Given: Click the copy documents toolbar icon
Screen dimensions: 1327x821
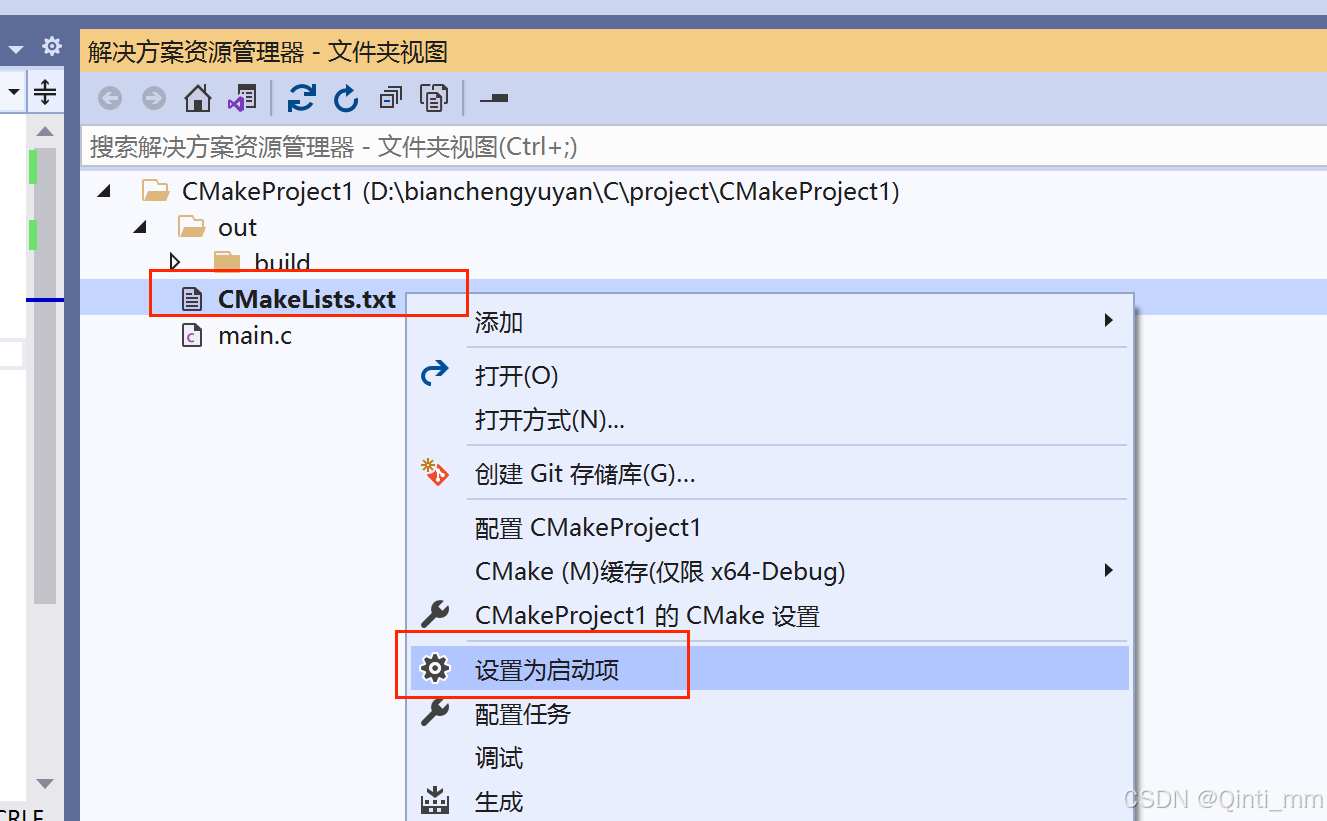Looking at the screenshot, I should 434,97.
